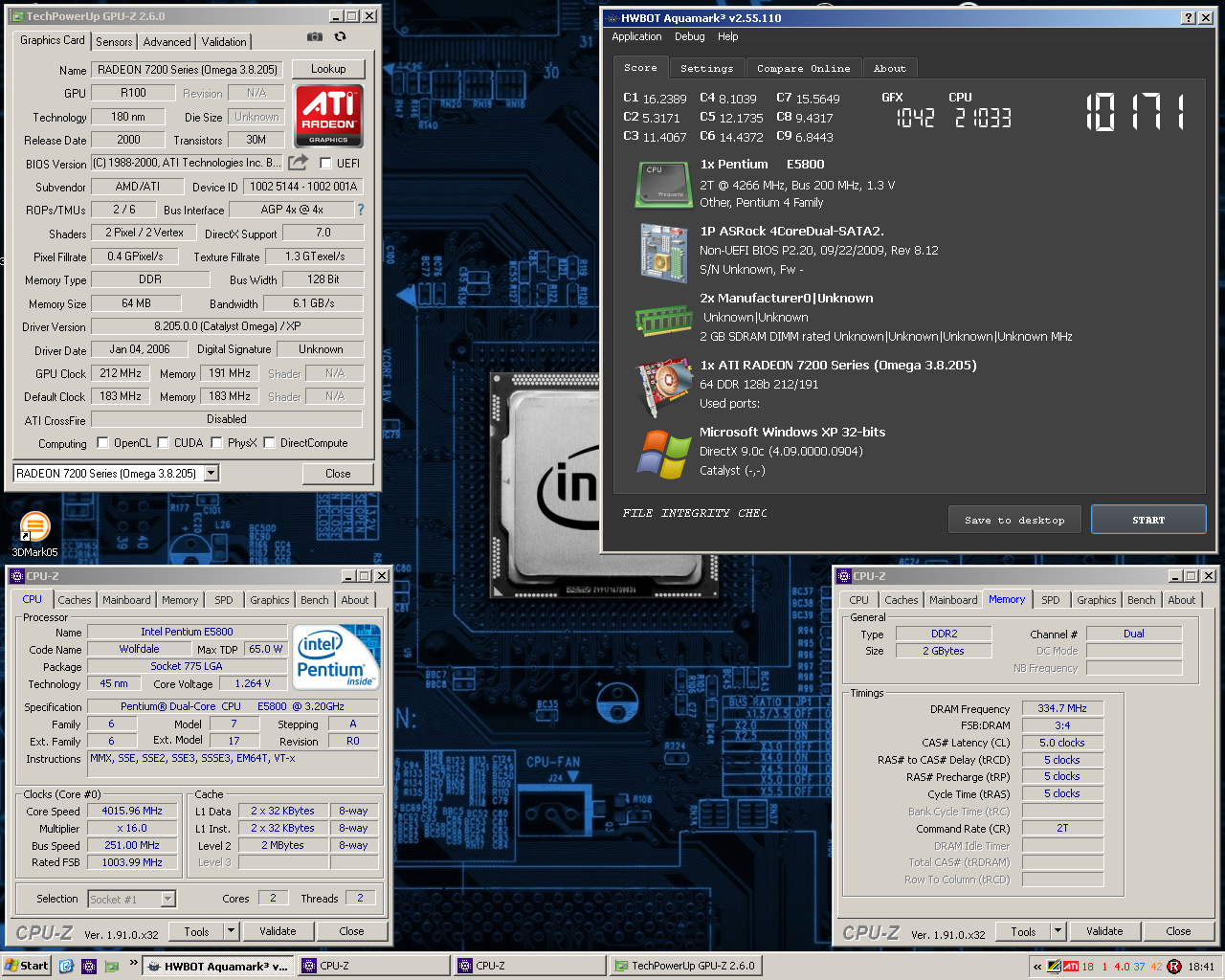Screen dimensions: 1225x980
Task: Click the Aquamark total score 10171
Action: (x=1136, y=113)
